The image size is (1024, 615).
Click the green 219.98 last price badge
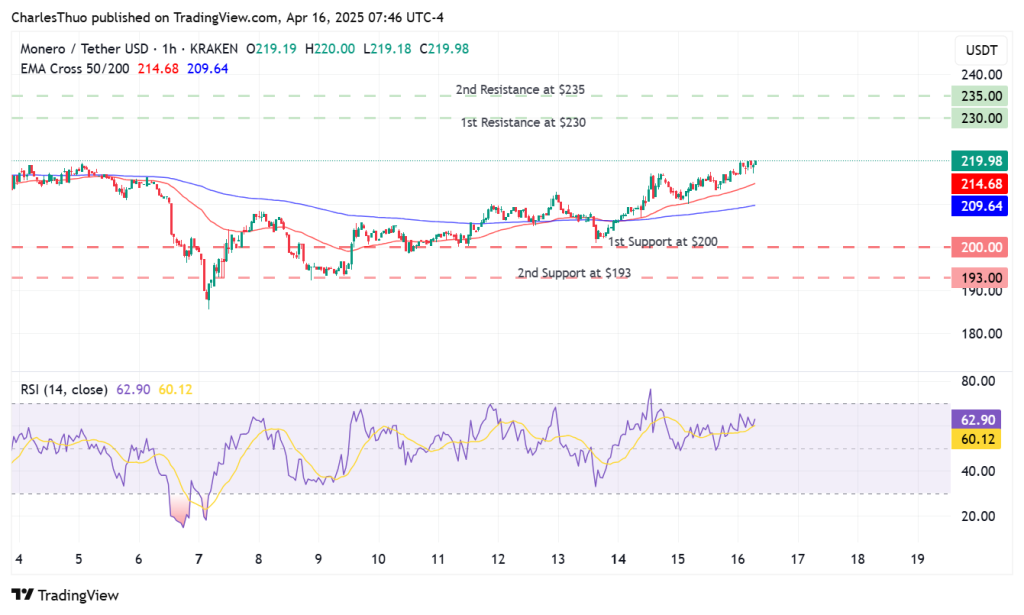point(978,160)
